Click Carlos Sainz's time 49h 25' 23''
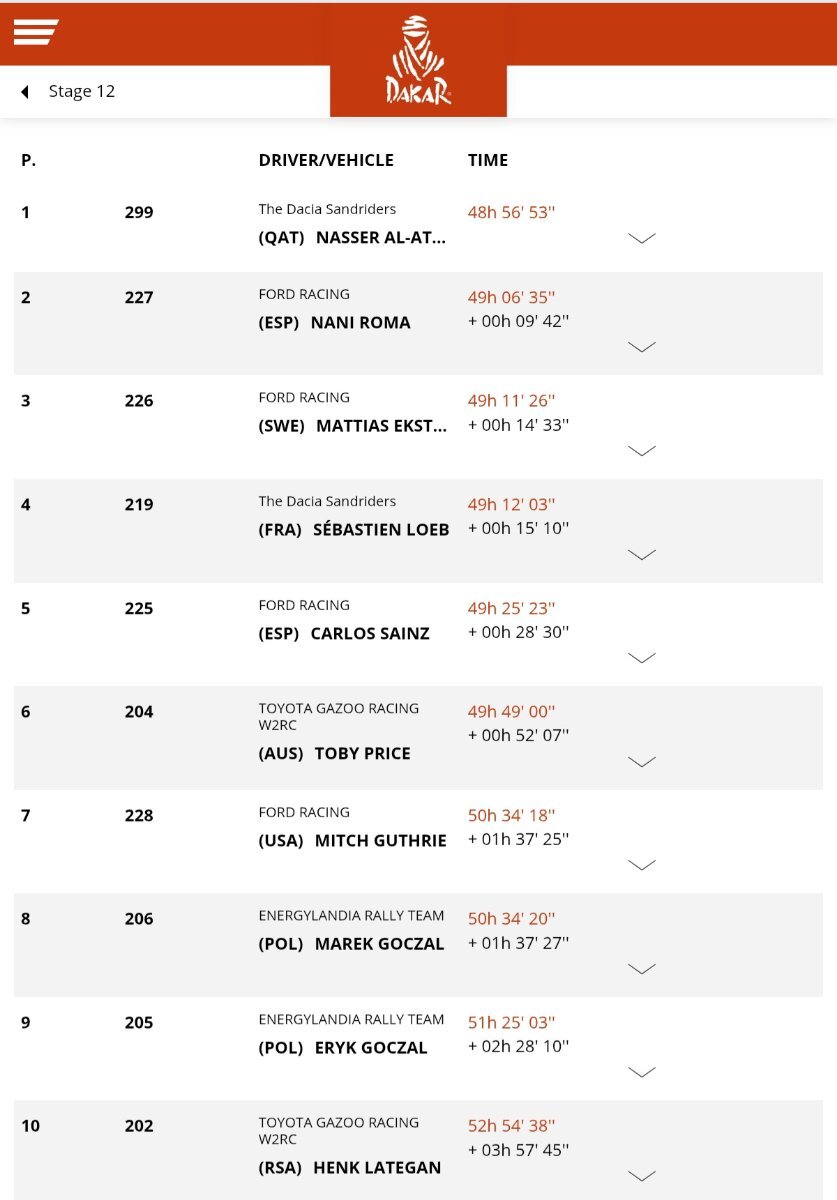Viewport: 837px width, 1200px height. pyautogui.click(x=511, y=608)
